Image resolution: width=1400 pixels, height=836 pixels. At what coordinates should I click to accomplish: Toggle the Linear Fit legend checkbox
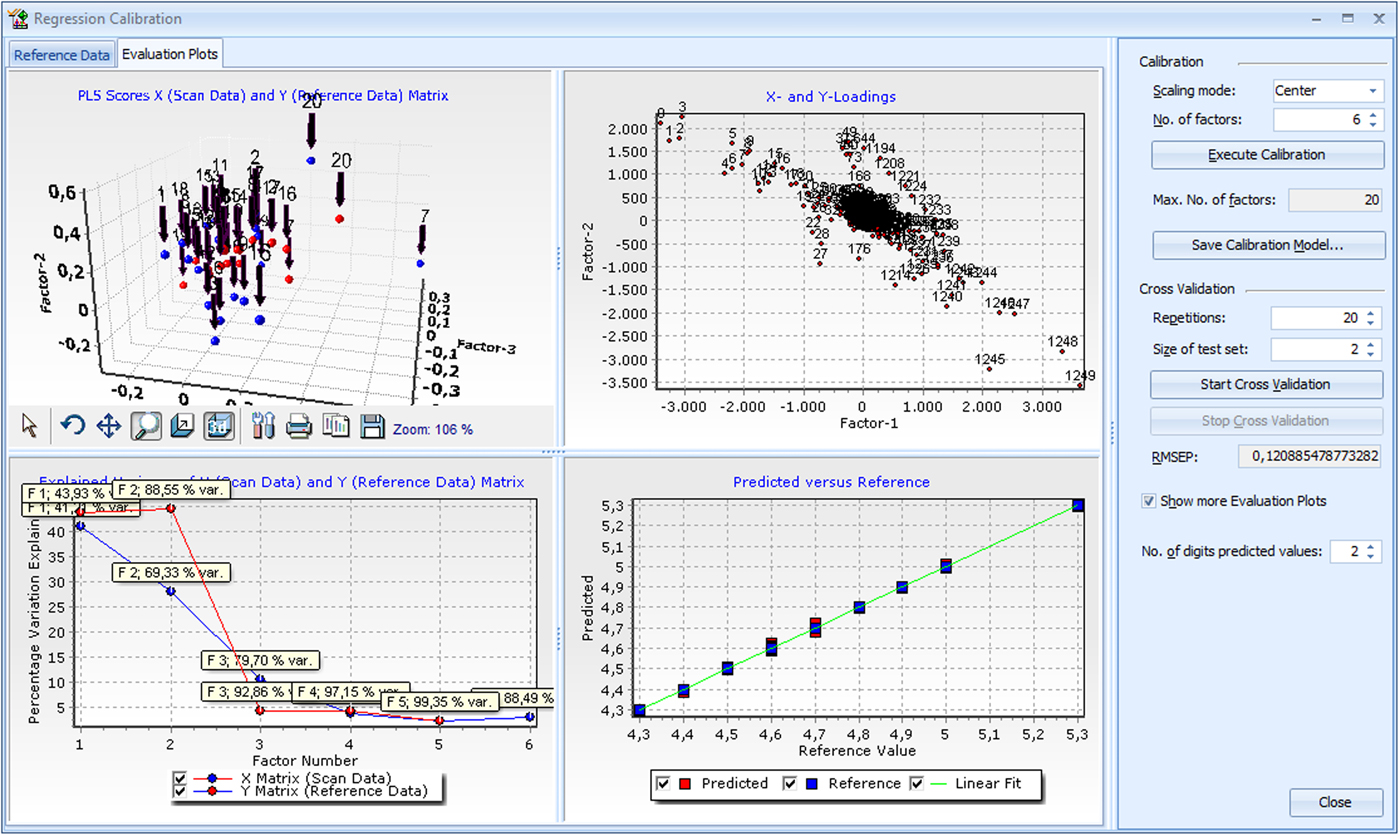click(x=918, y=784)
